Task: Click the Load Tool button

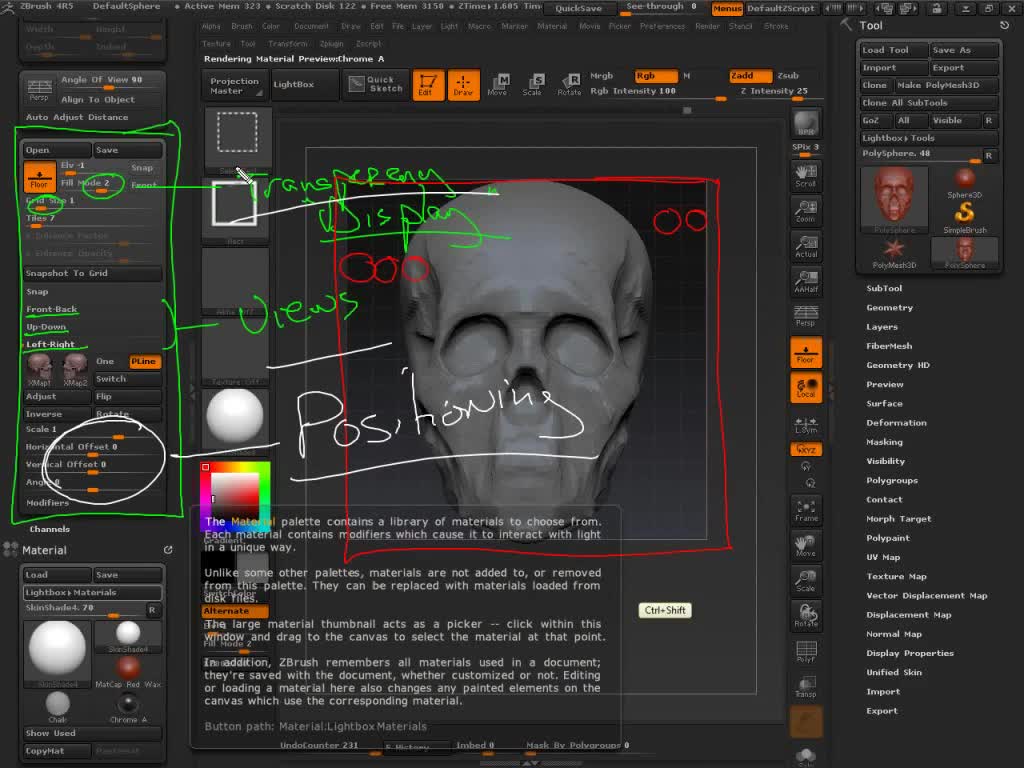Action: pyautogui.click(x=893, y=50)
